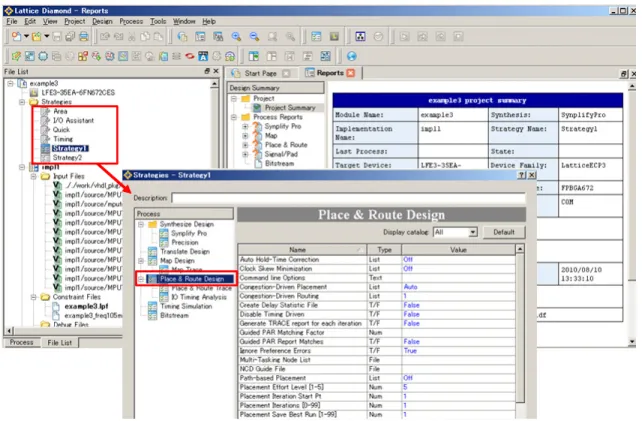Open the Tools menu

pos(158,21)
